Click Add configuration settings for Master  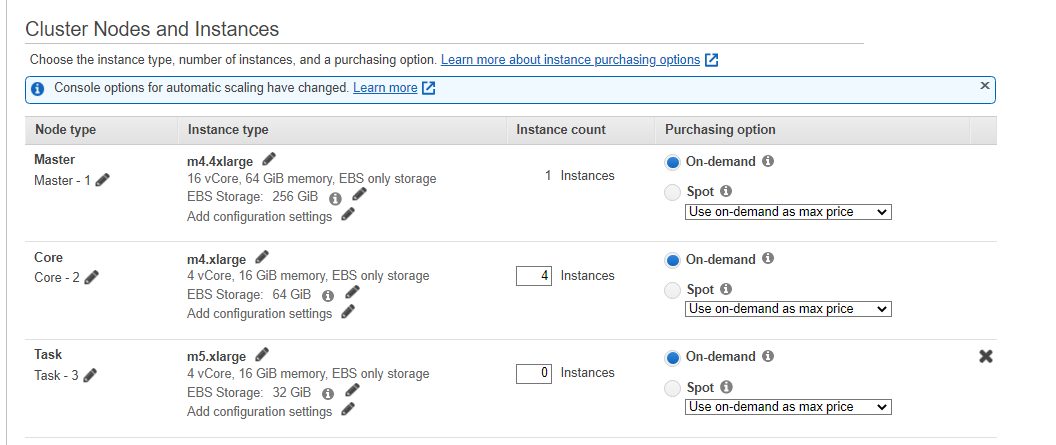259,217
